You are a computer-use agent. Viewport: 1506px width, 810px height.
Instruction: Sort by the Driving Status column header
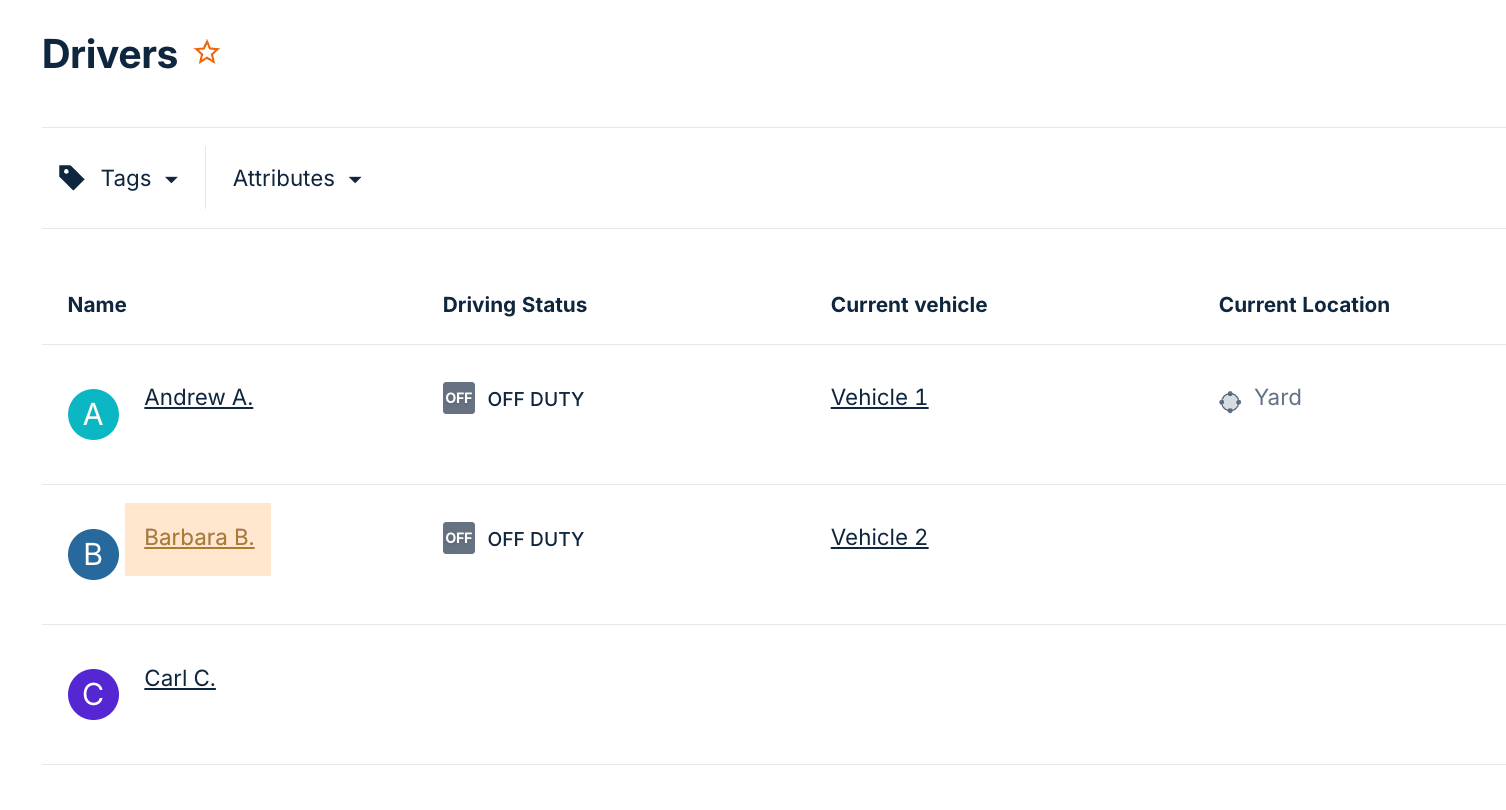pos(514,304)
